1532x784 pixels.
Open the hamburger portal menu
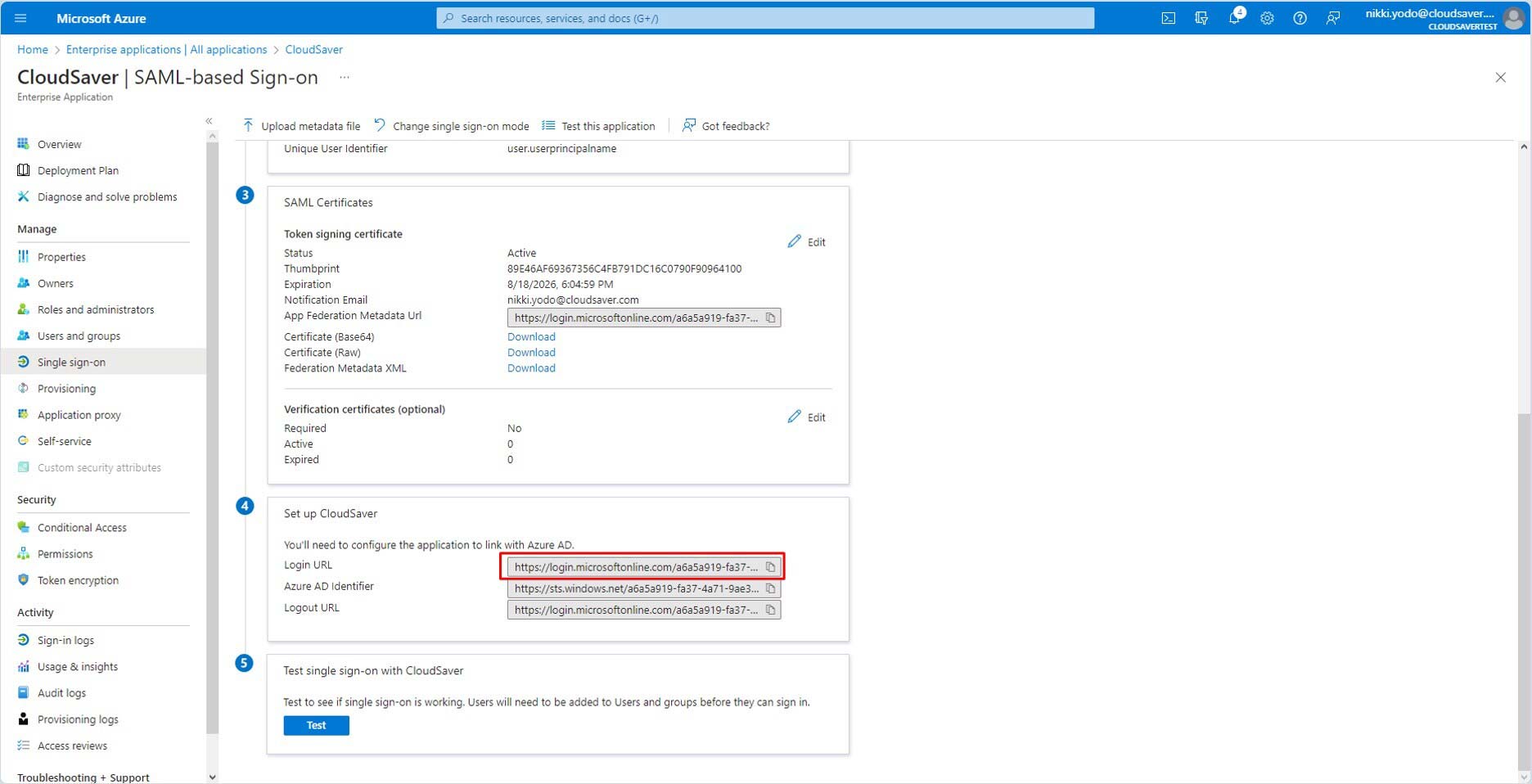pos(20,18)
